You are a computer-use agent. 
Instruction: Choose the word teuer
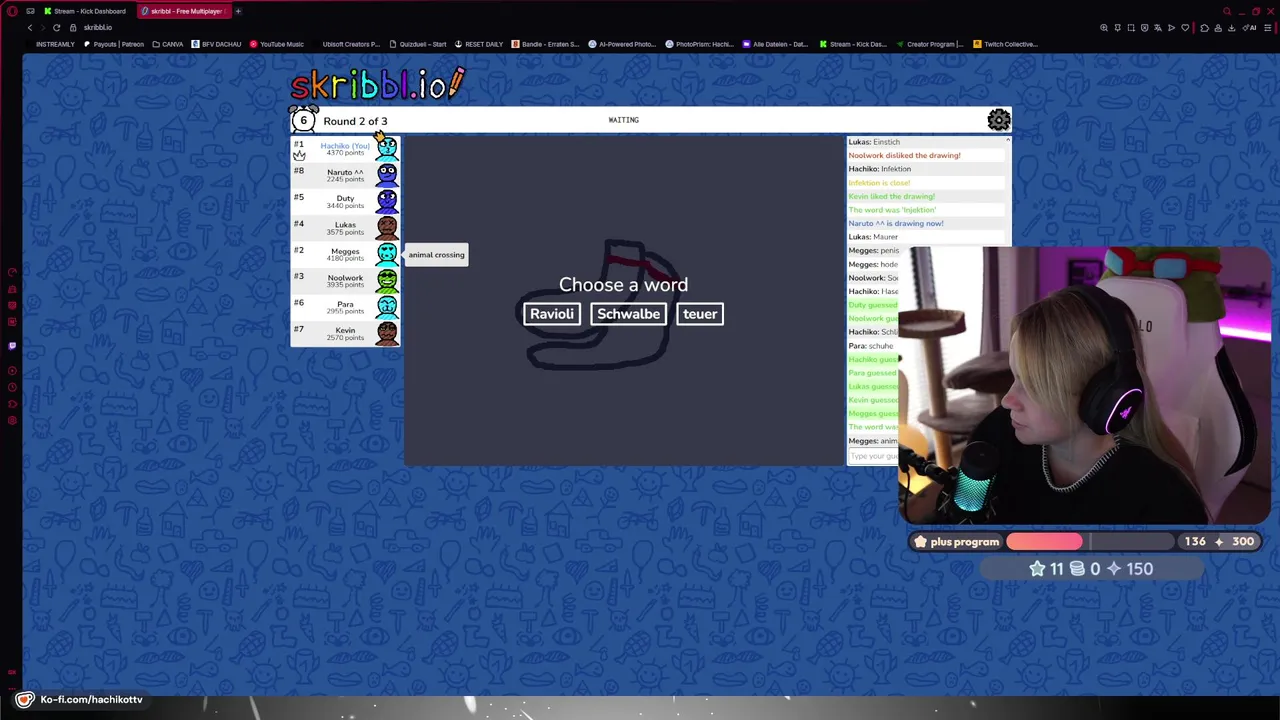point(700,314)
